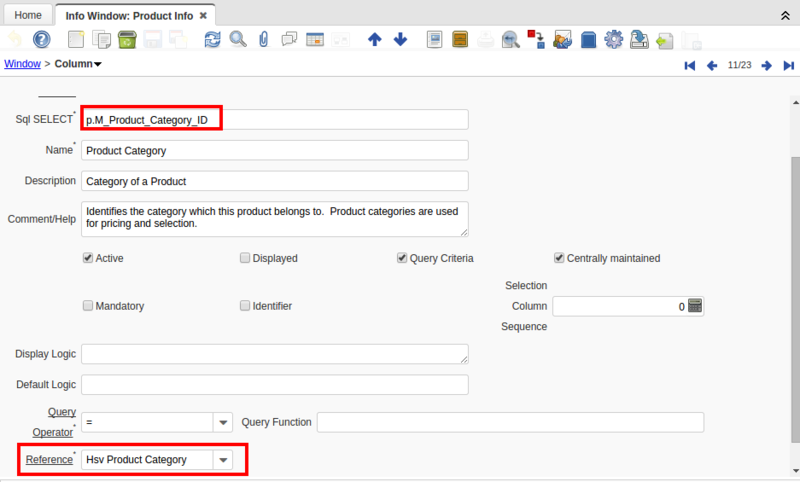The height and width of the screenshot is (482, 800).
Task: Toggle the Mandatory checkbox
Action: [x=88, y=306]
